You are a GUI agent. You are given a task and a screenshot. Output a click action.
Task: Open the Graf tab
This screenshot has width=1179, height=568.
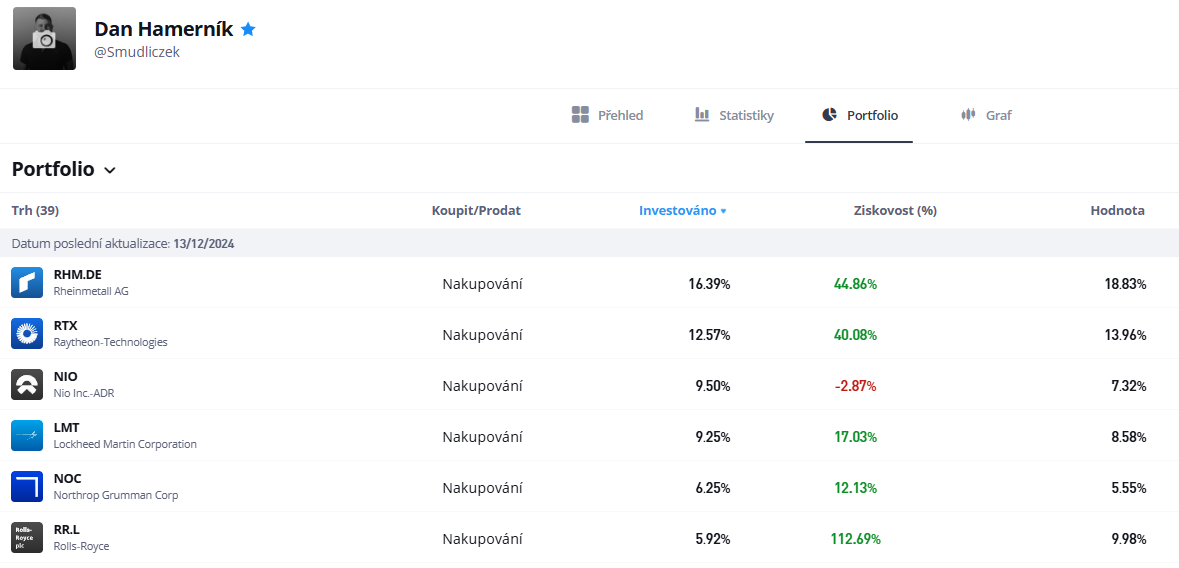pos(986,115)
